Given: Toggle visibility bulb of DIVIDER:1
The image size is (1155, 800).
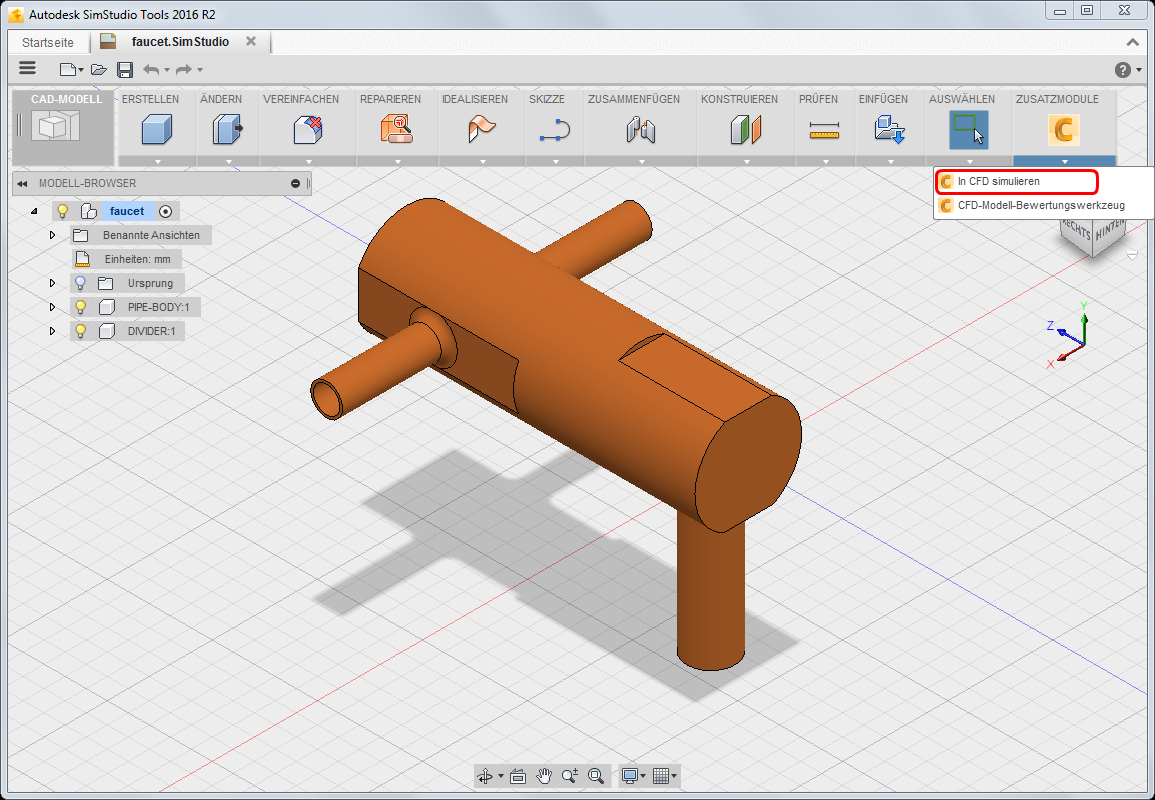Looking at the screenshot, I should point(81,331).
